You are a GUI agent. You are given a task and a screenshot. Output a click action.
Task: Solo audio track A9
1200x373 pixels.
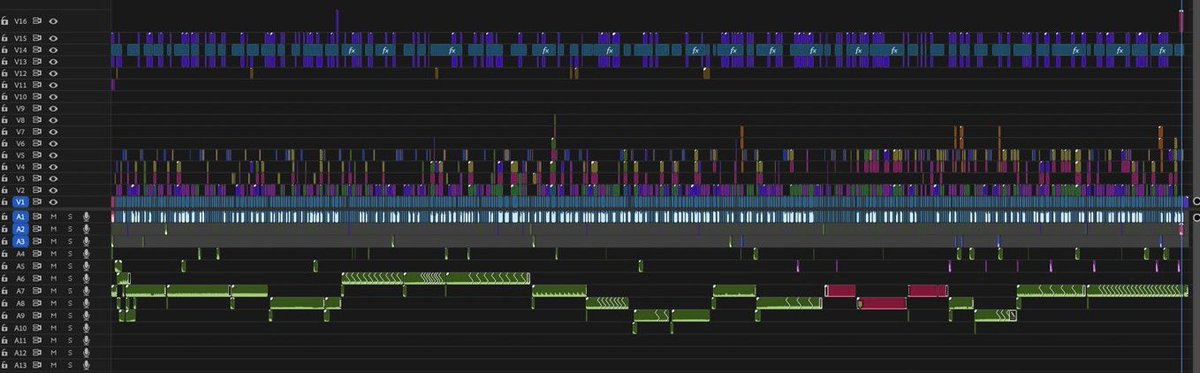click(x=70, y=315)
